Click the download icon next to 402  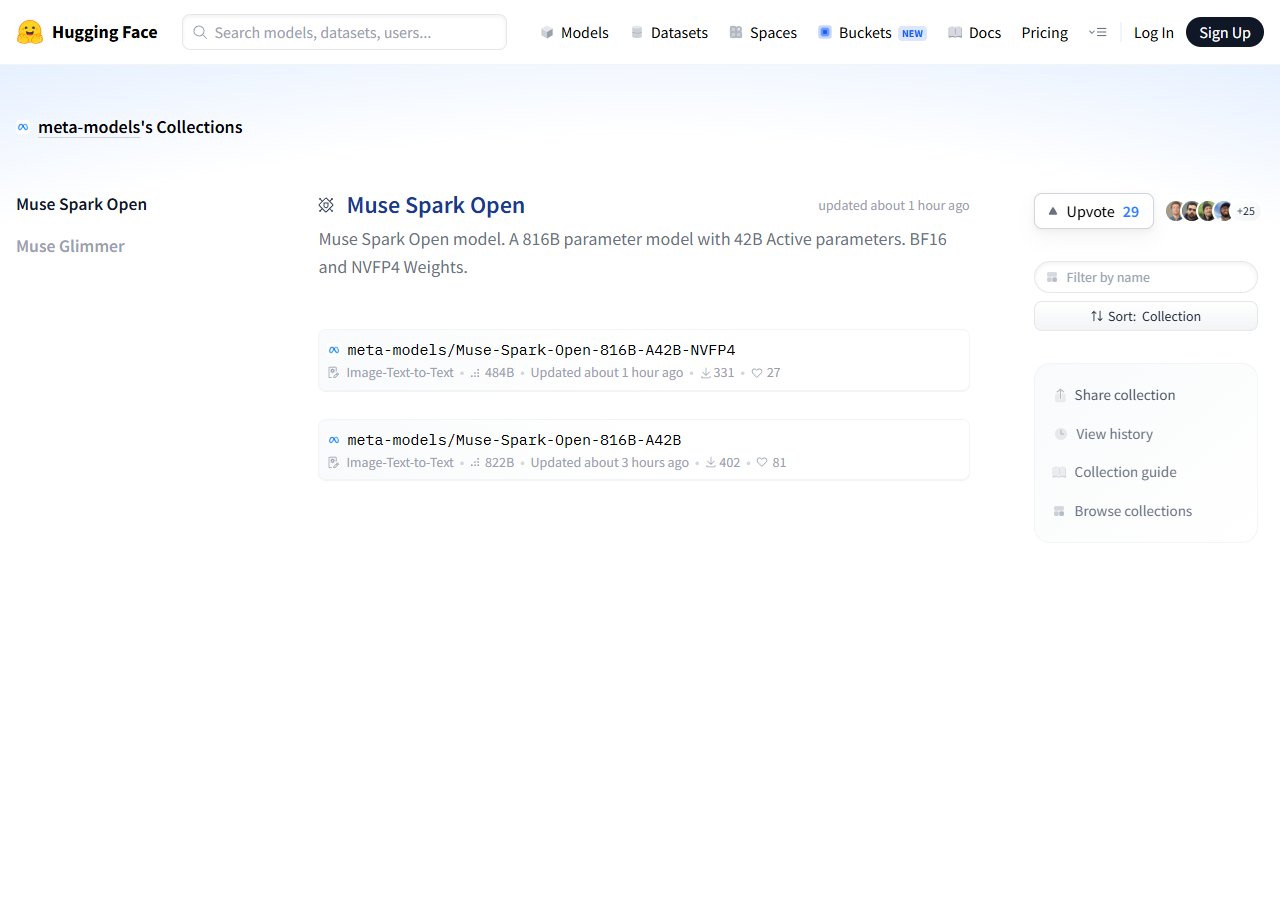[711, 463]
